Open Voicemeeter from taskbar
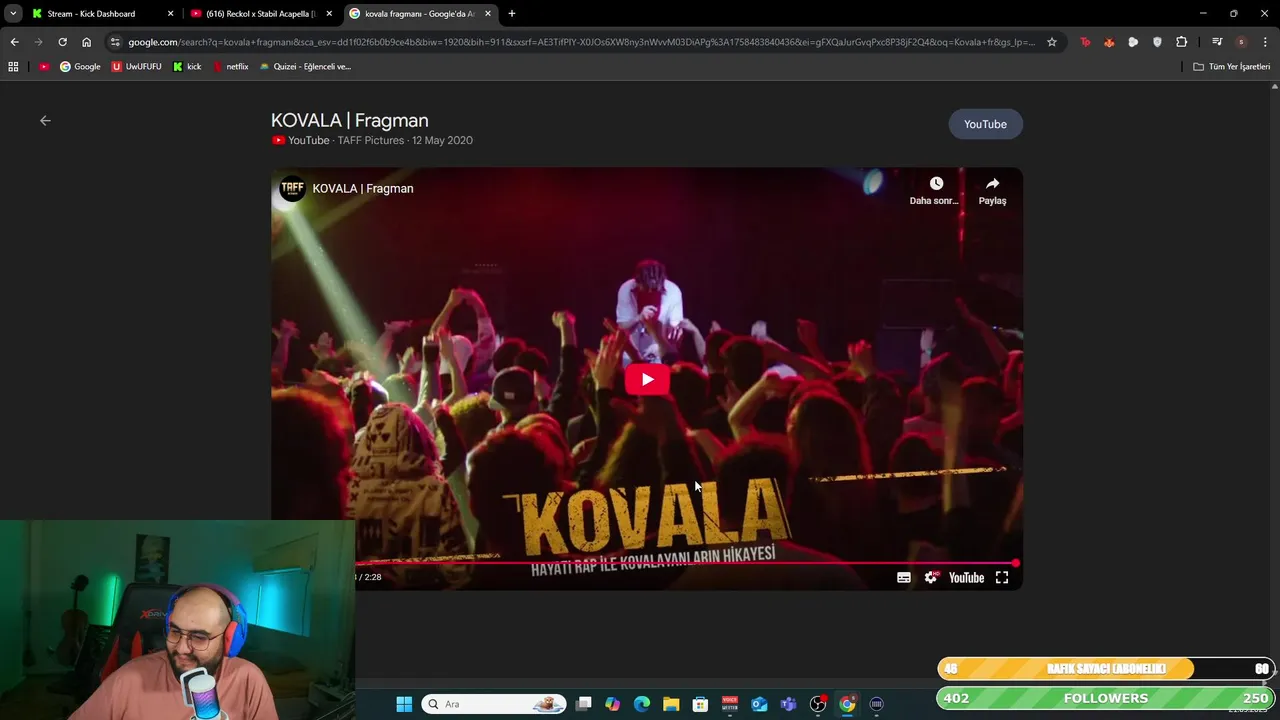 (730, 704)
